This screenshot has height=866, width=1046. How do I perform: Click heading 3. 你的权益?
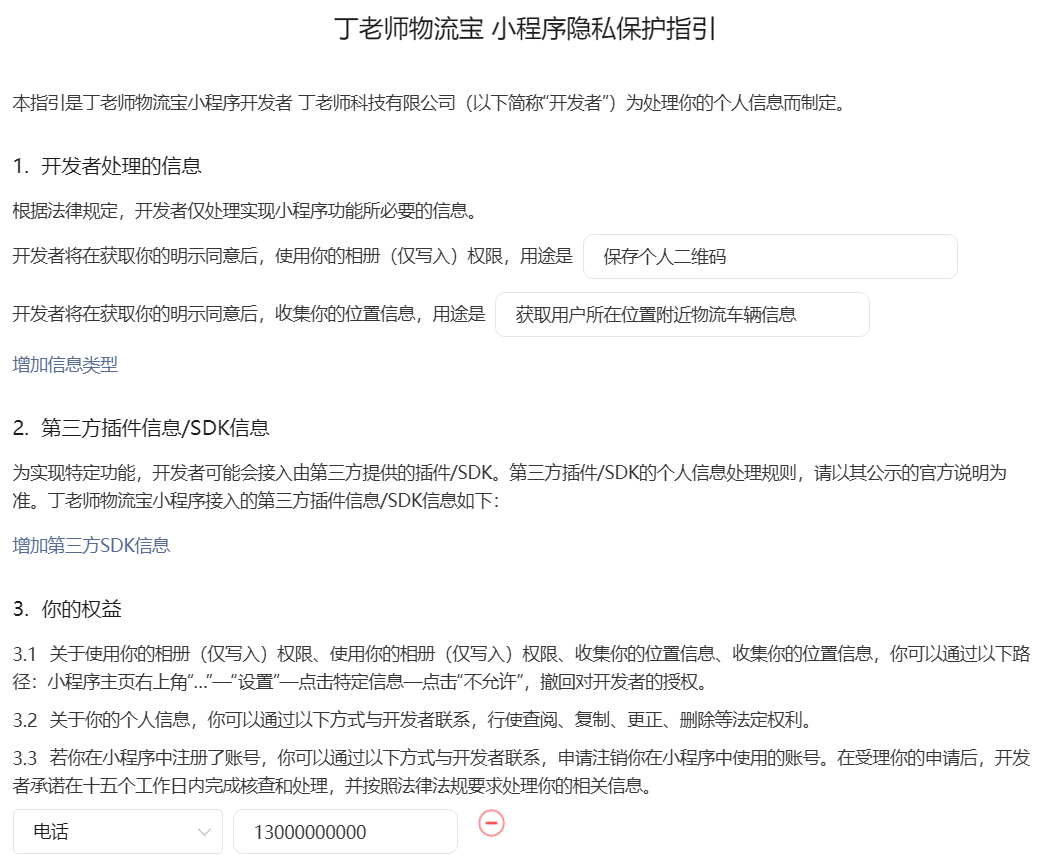pyautogui.click(x=67, y=608)
